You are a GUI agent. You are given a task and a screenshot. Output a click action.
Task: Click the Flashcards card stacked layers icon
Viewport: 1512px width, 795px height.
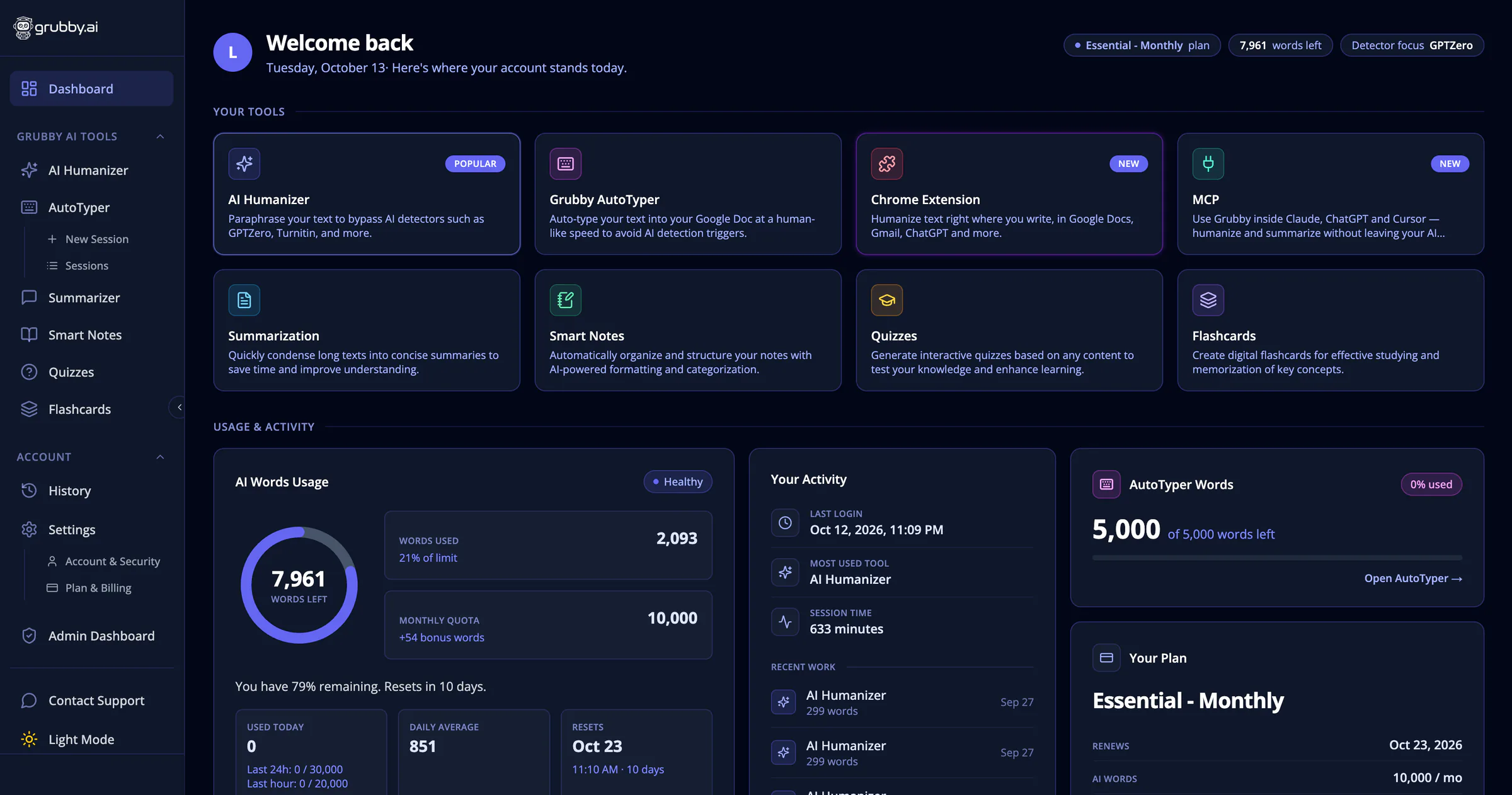tap(1208, 300)
